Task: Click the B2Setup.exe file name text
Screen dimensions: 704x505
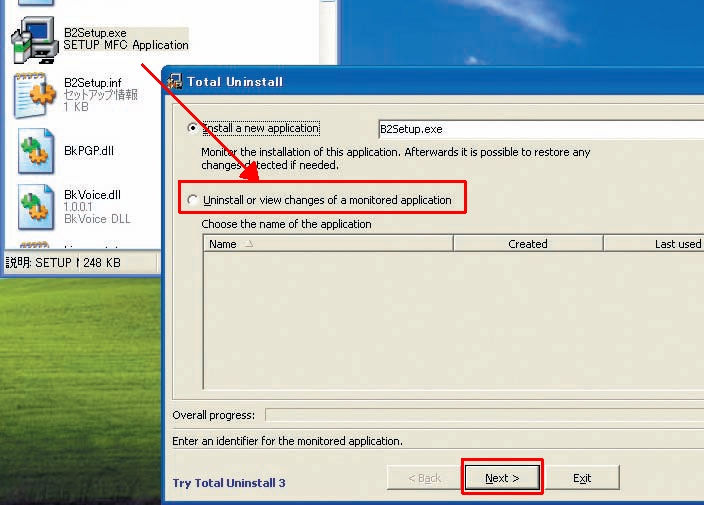Action: [x=95, y=33]
